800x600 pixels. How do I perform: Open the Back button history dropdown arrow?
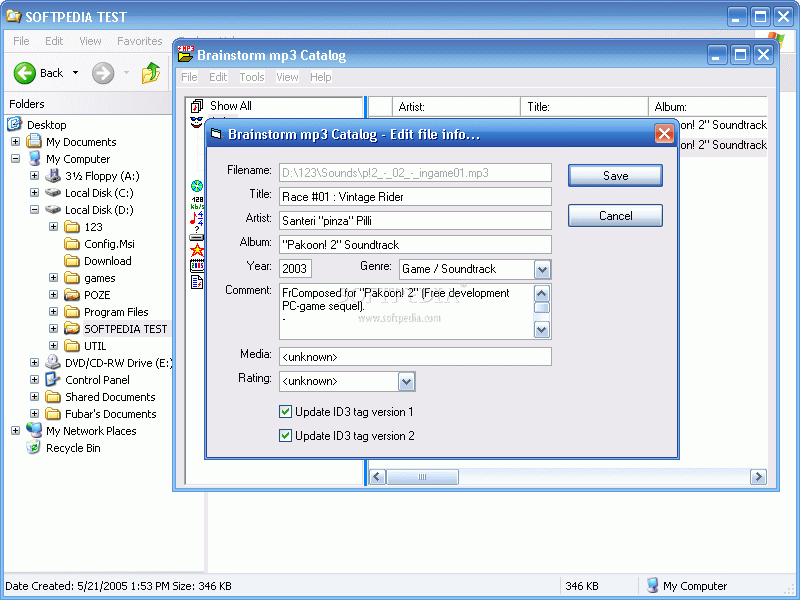tap(76, 73)
